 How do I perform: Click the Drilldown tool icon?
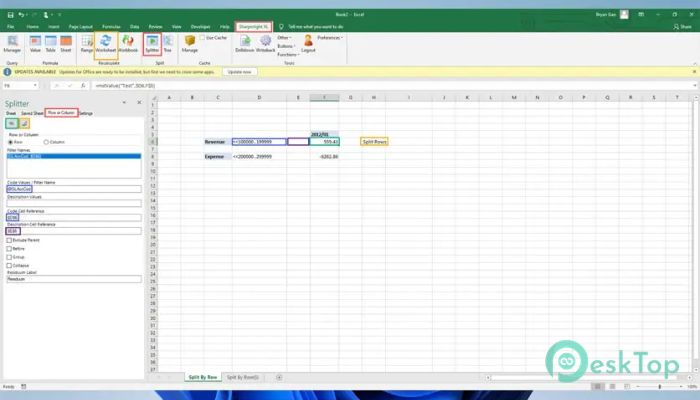(245, 44)
